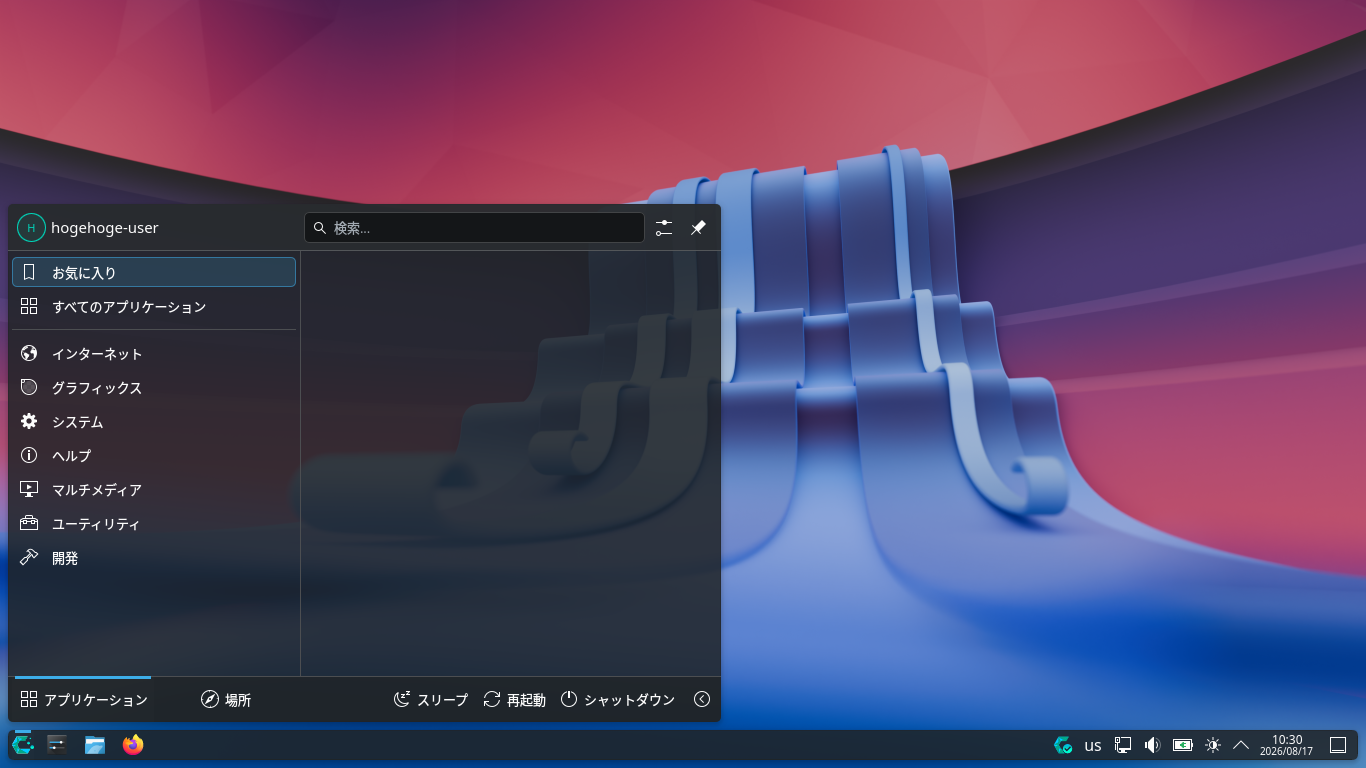
Task: Click the software update tray icon
Action: click(1063, 745)
